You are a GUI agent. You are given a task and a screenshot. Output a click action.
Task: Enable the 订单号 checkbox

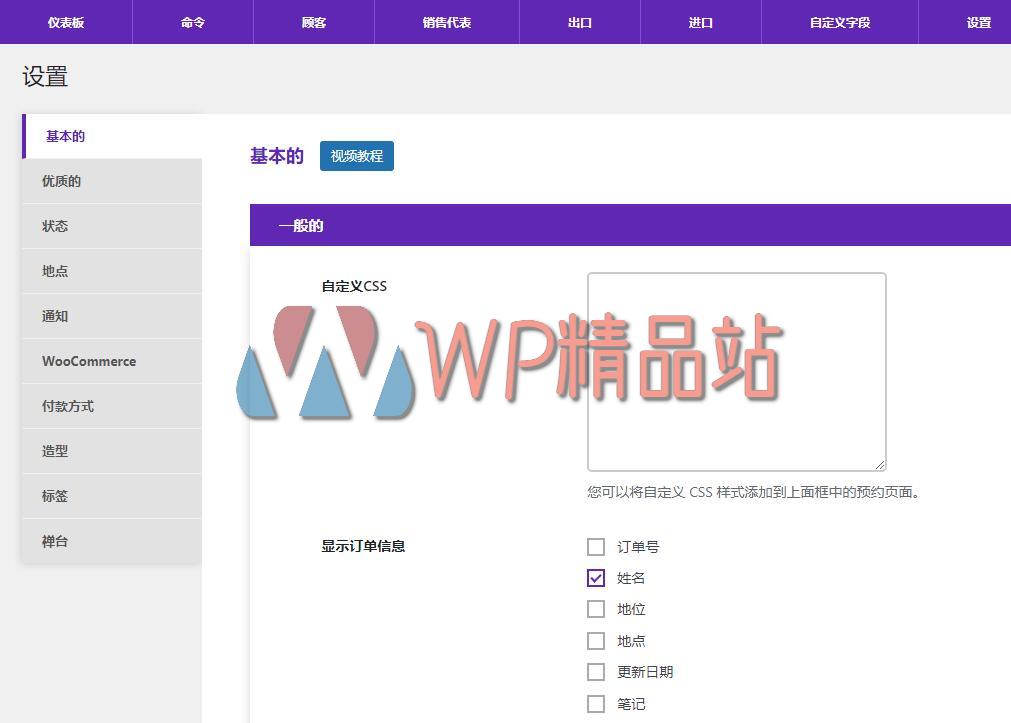pos(596,547)
